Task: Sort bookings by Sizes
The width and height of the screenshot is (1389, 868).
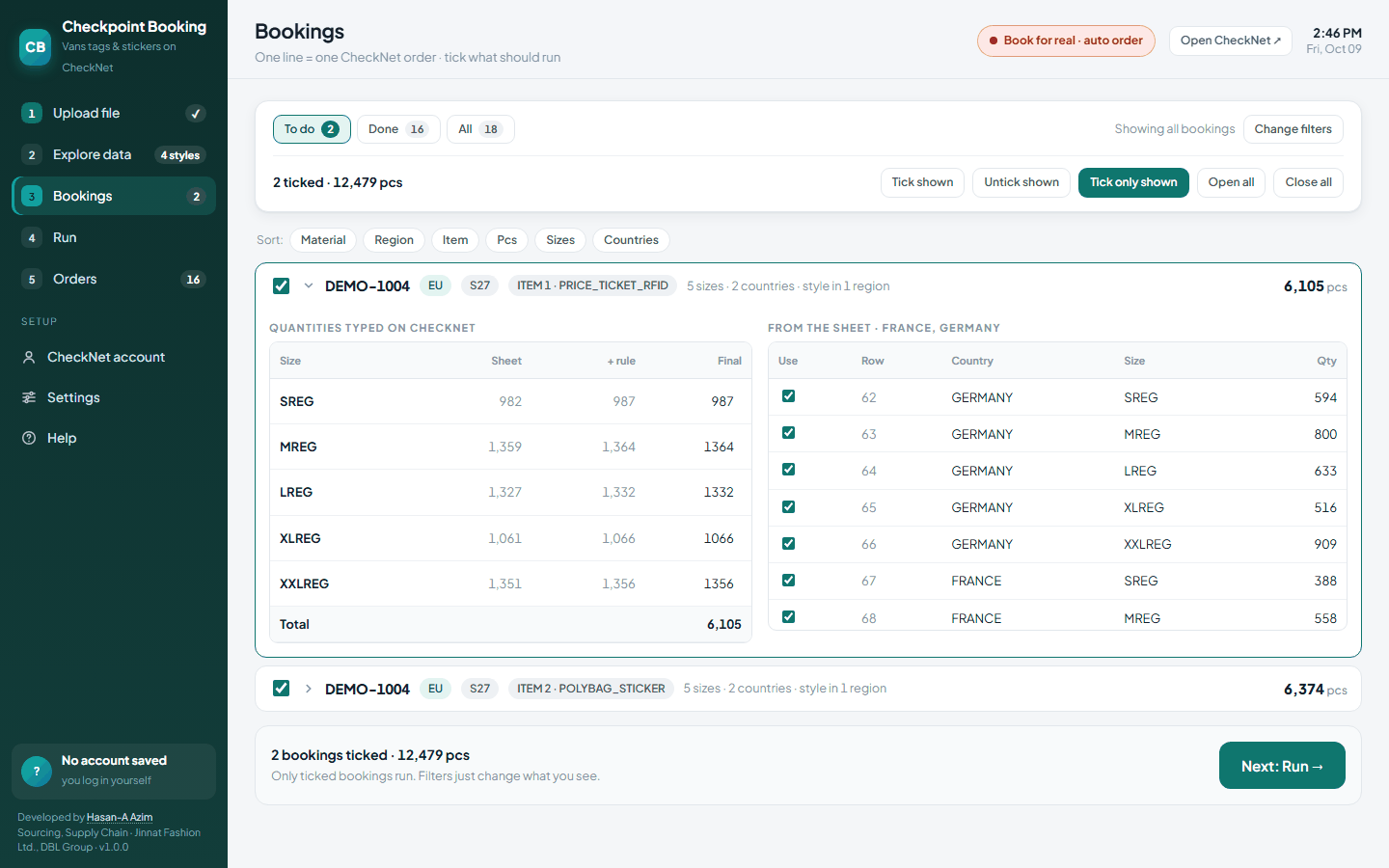Action: 560,240
